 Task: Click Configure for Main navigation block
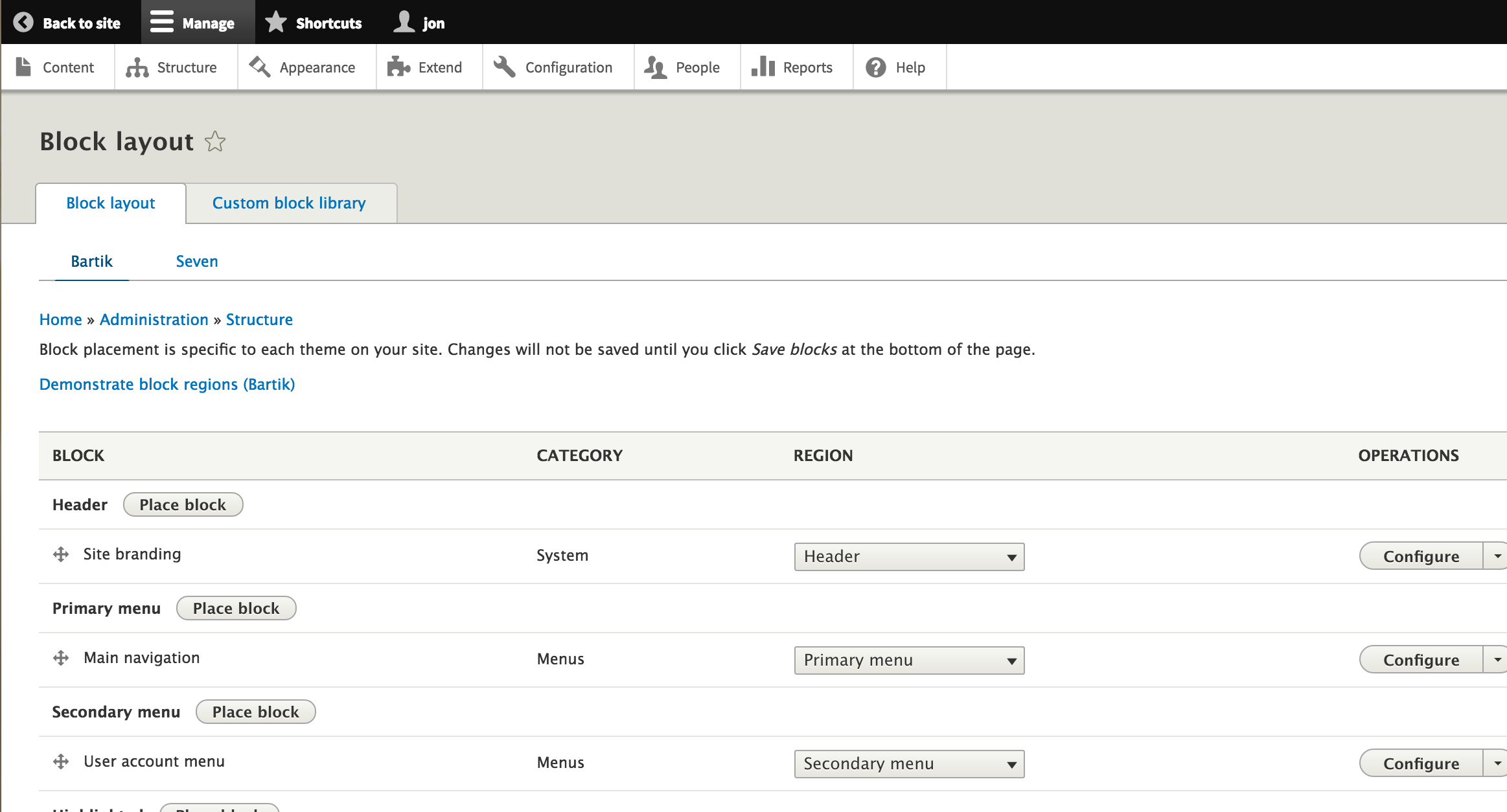click(1421, 660)
